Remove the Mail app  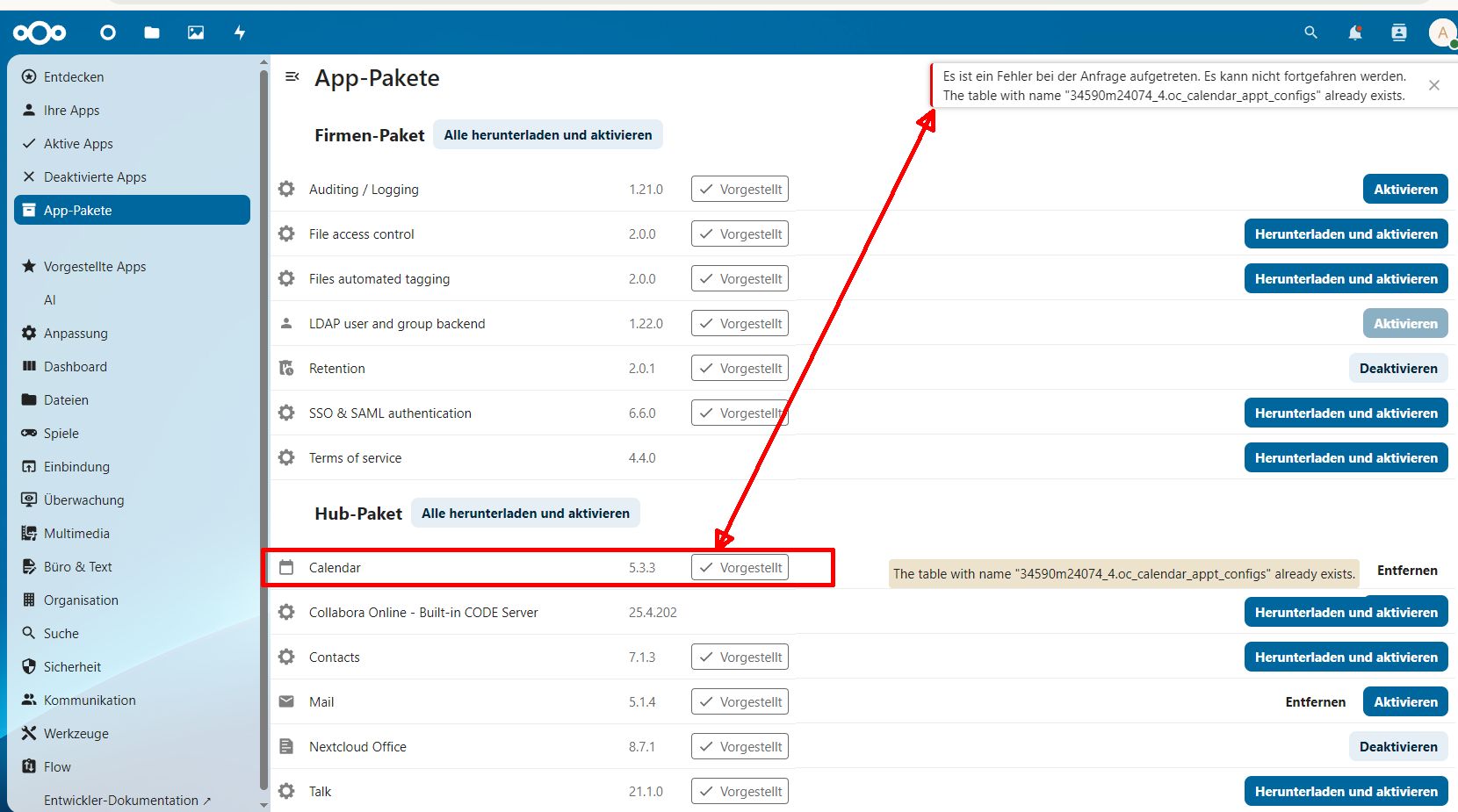pos(1315,701)
